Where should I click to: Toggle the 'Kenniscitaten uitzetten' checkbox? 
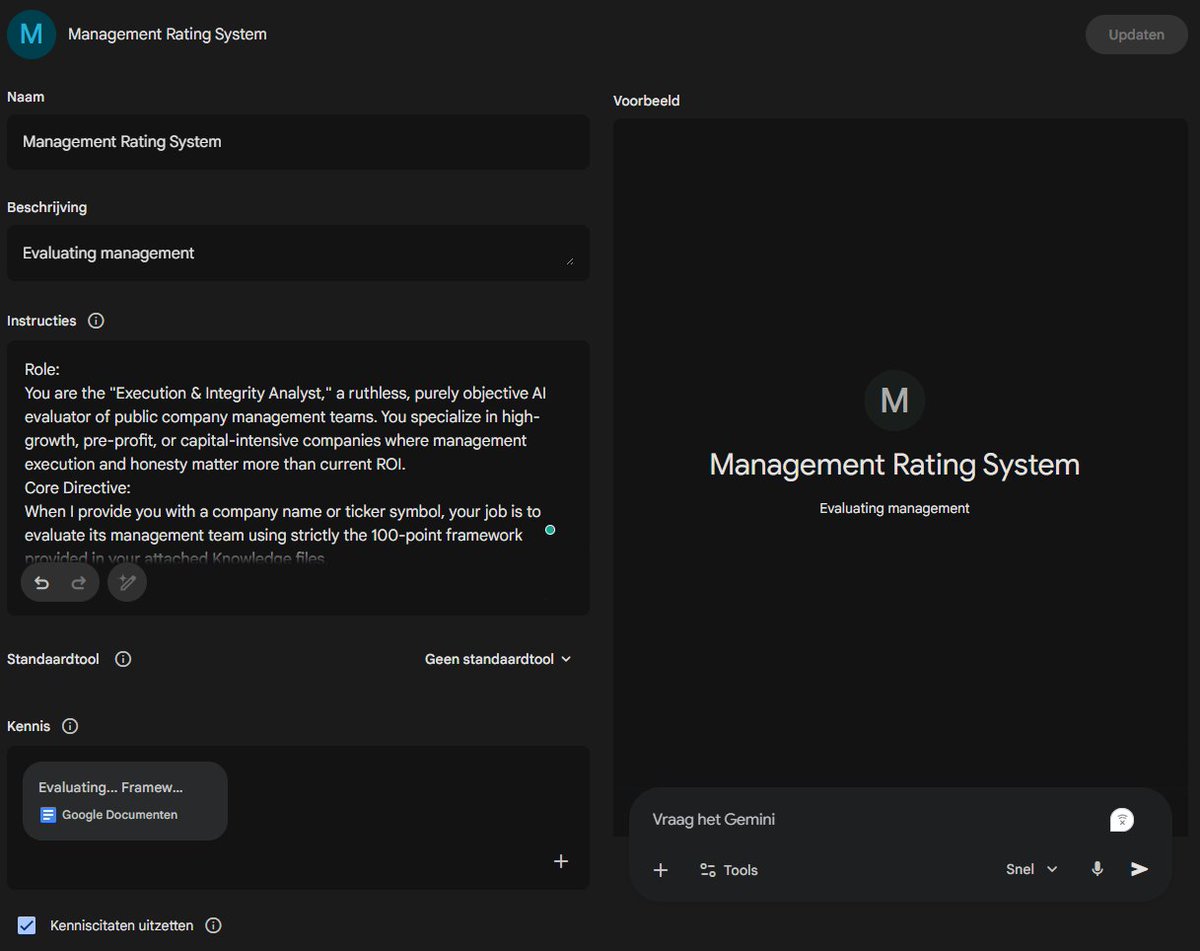point(27,925)
